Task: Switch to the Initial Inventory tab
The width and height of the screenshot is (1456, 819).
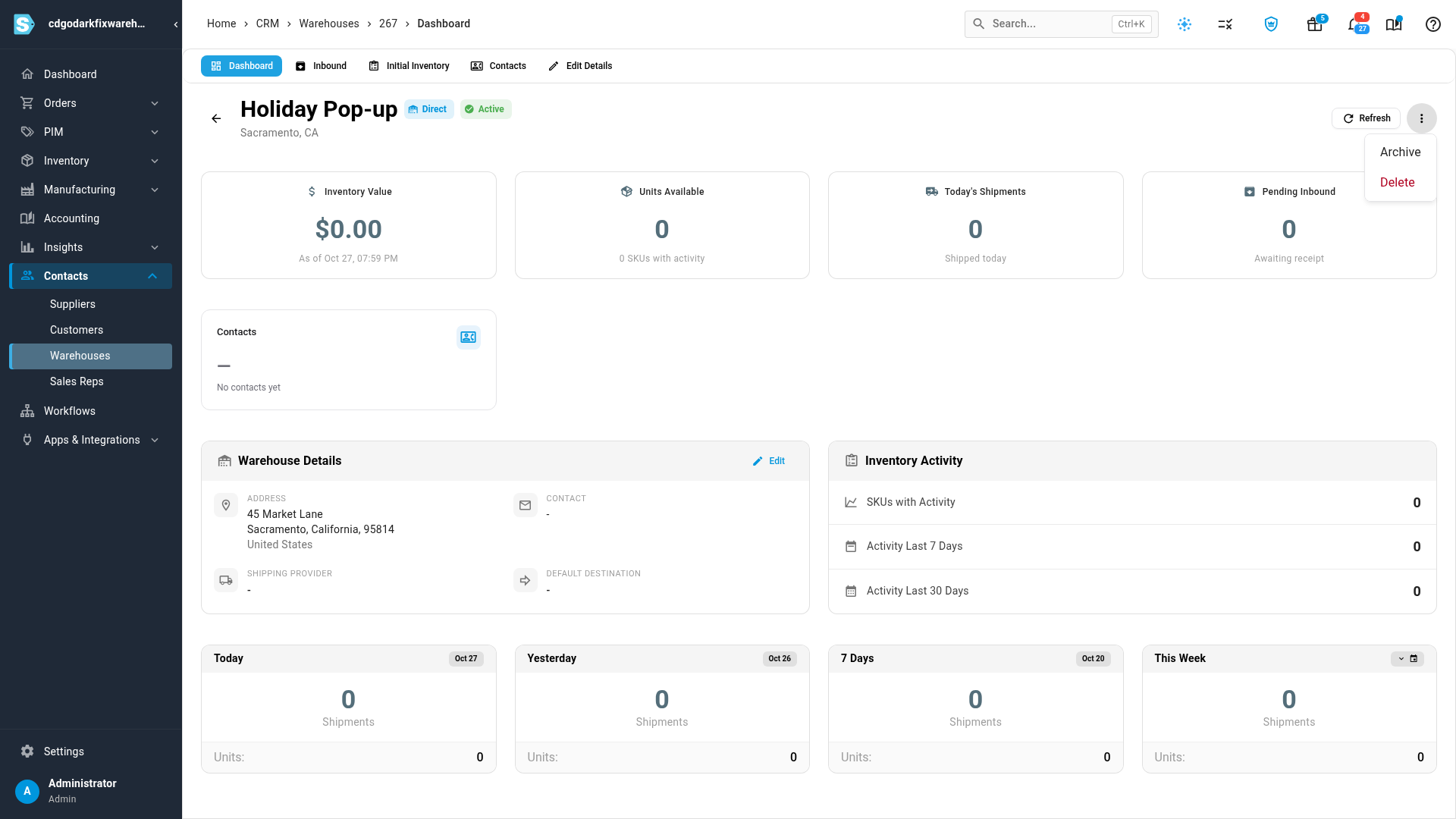Action: click(x=409, y=66)
